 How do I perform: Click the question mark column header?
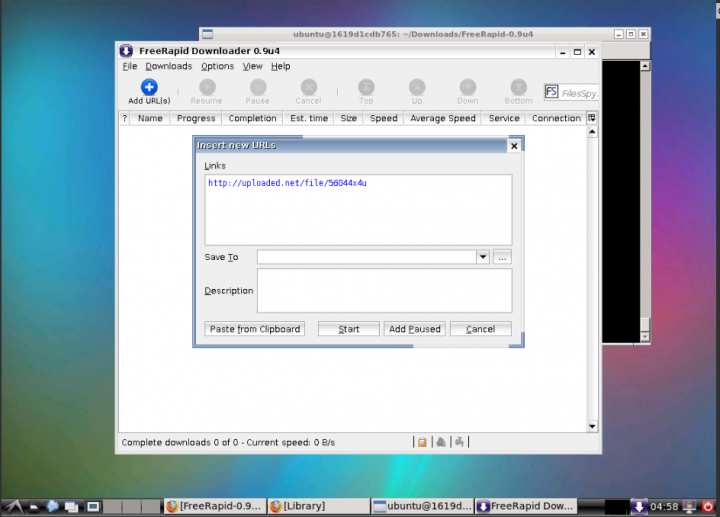[x=124, y=118]
